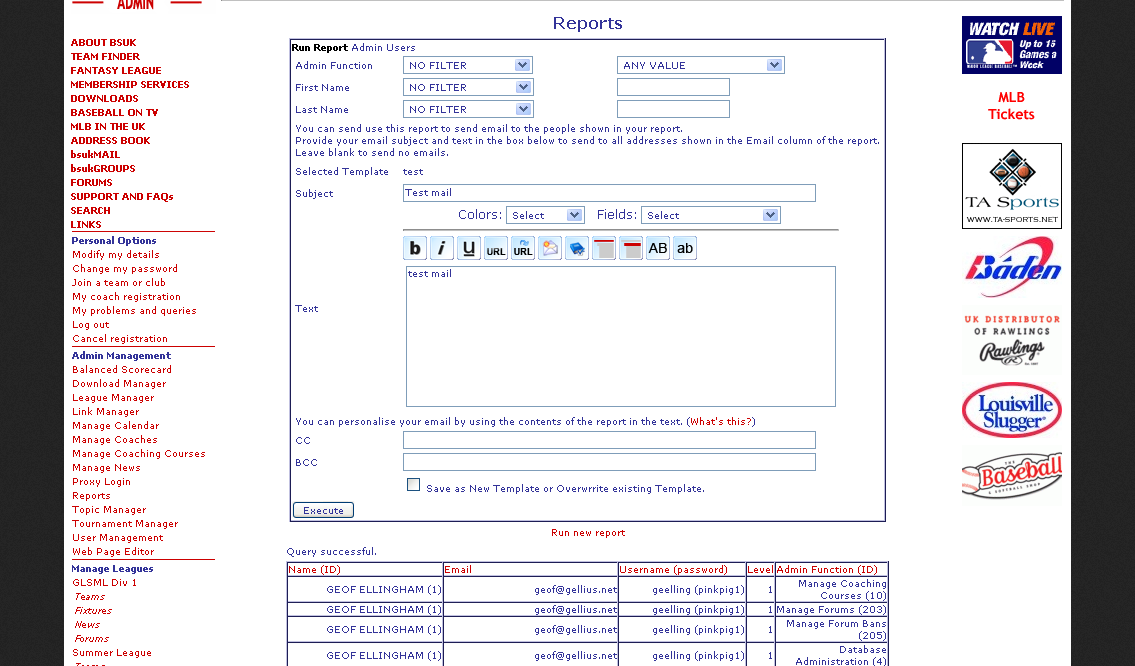This screenshot has width=1135, height=666.
Task: Open ABOUT BSUK in the navigation
Action: (104, 43)
